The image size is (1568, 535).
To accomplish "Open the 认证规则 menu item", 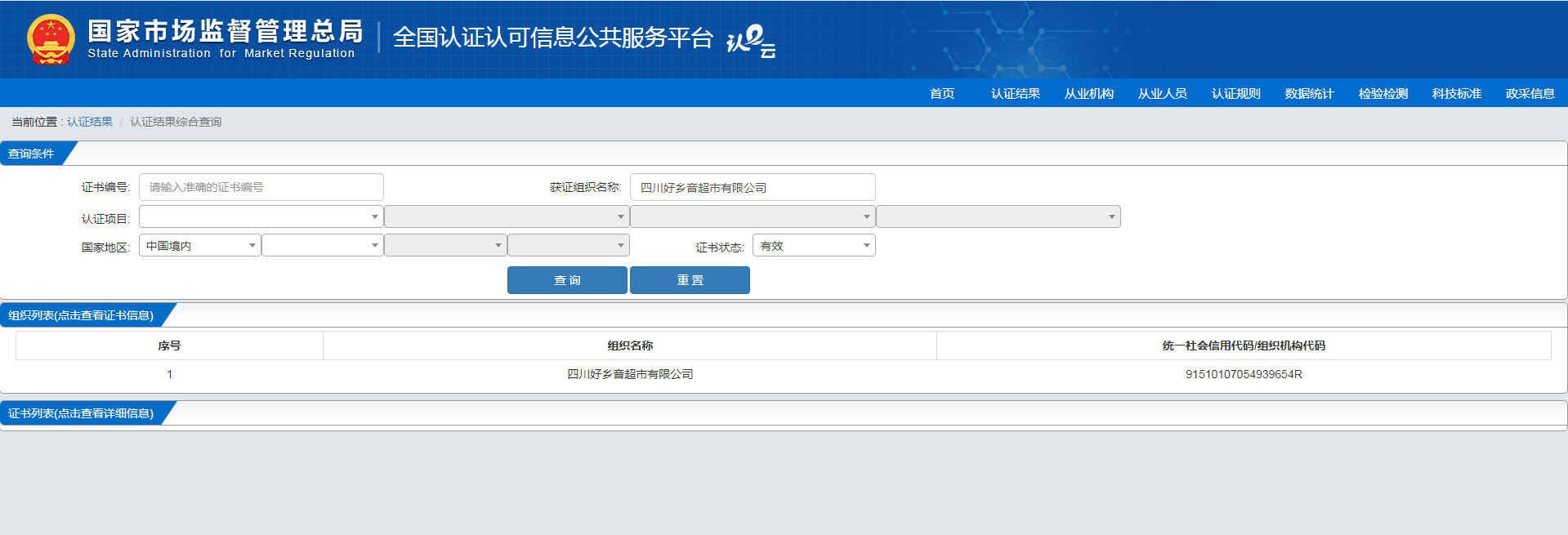I will (x=1236, y=93).
